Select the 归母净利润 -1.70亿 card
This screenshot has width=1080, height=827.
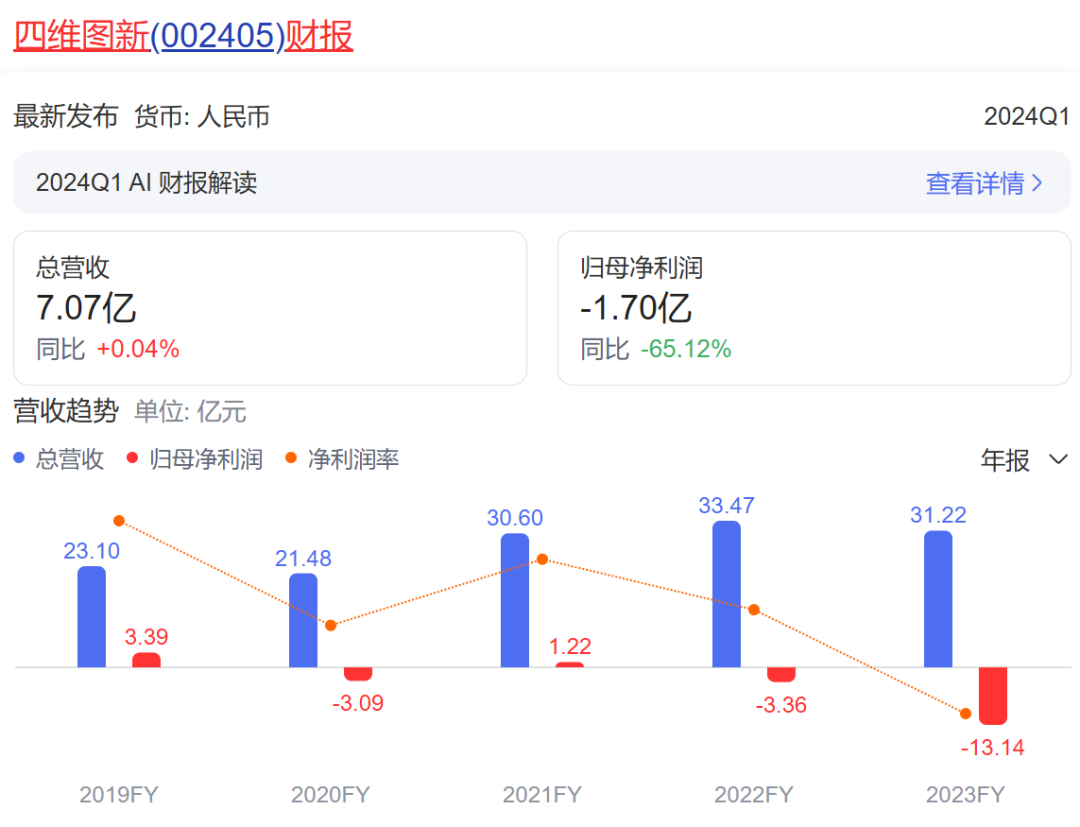pos(814,308)
